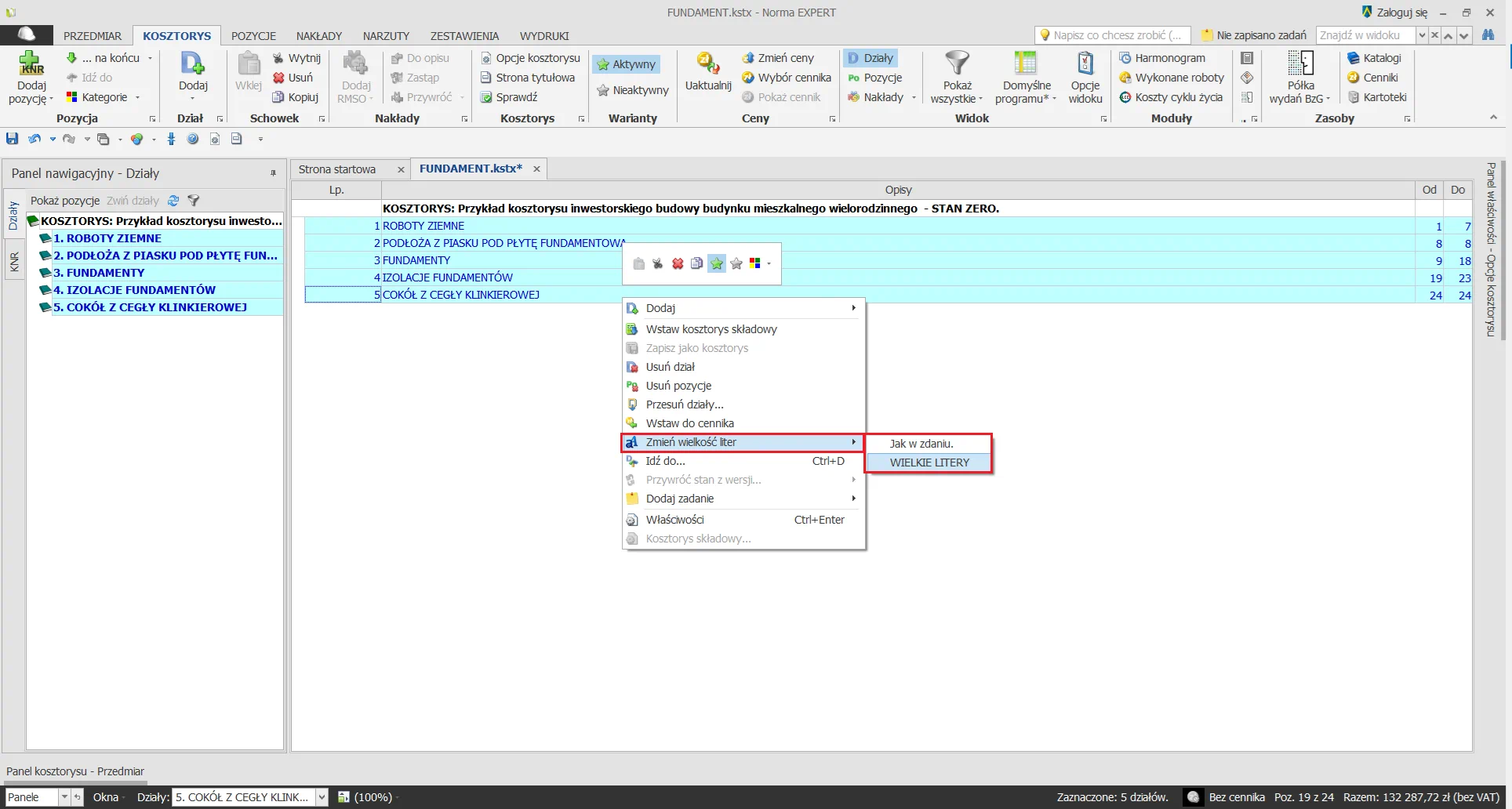This screenshot has width=1512, height=809.
Task: Click red delete icon in mini toolbar
Action: coord(678,264)
